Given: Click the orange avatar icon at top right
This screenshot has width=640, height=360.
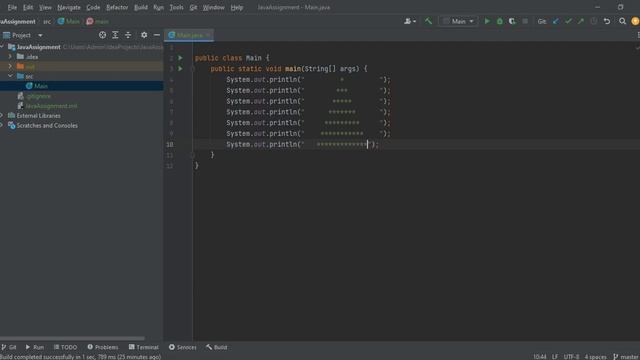Looking at the screenshot, I should point(636,21).
